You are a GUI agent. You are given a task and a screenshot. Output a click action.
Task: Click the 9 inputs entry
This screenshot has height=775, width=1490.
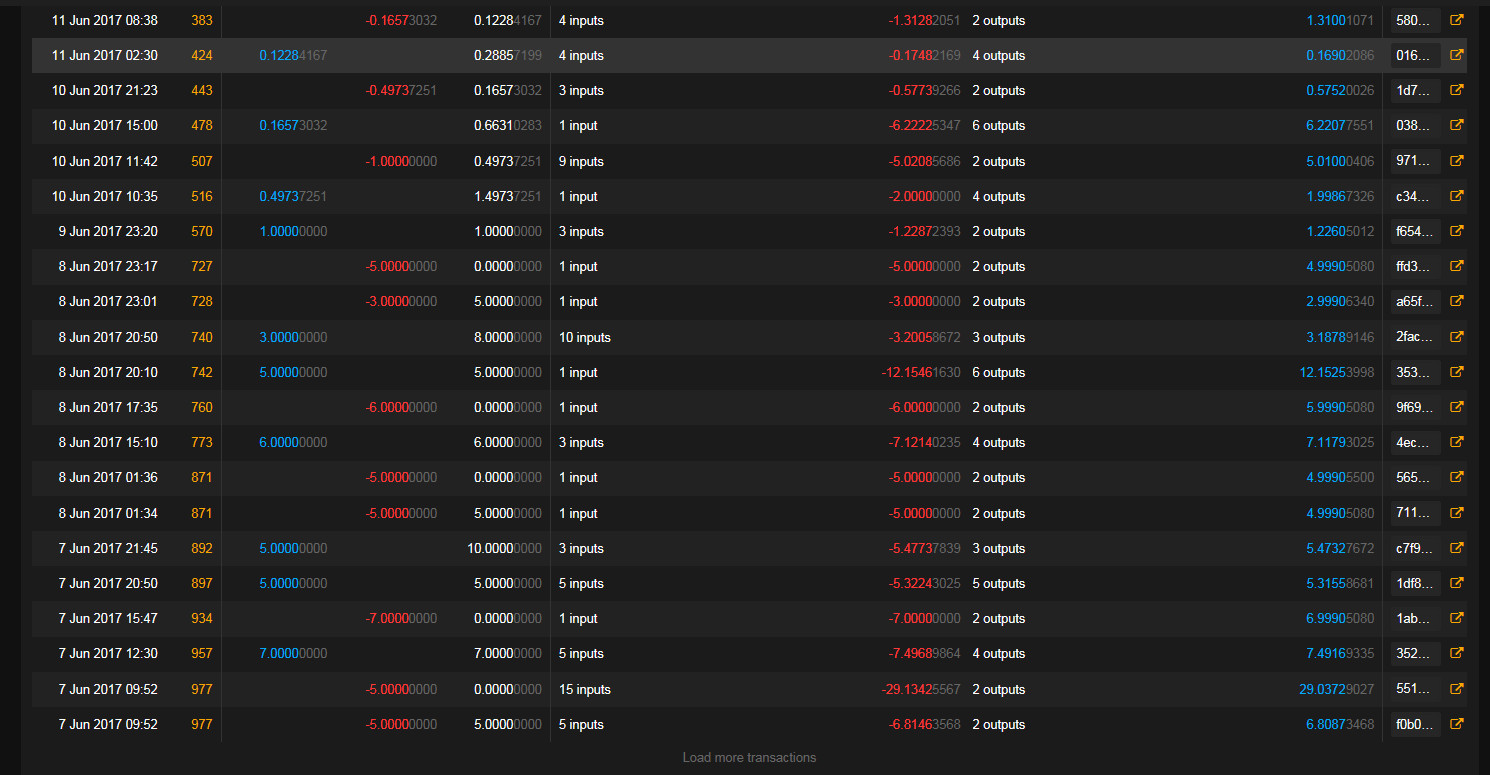pyautogui.click(x=581, y=161)
